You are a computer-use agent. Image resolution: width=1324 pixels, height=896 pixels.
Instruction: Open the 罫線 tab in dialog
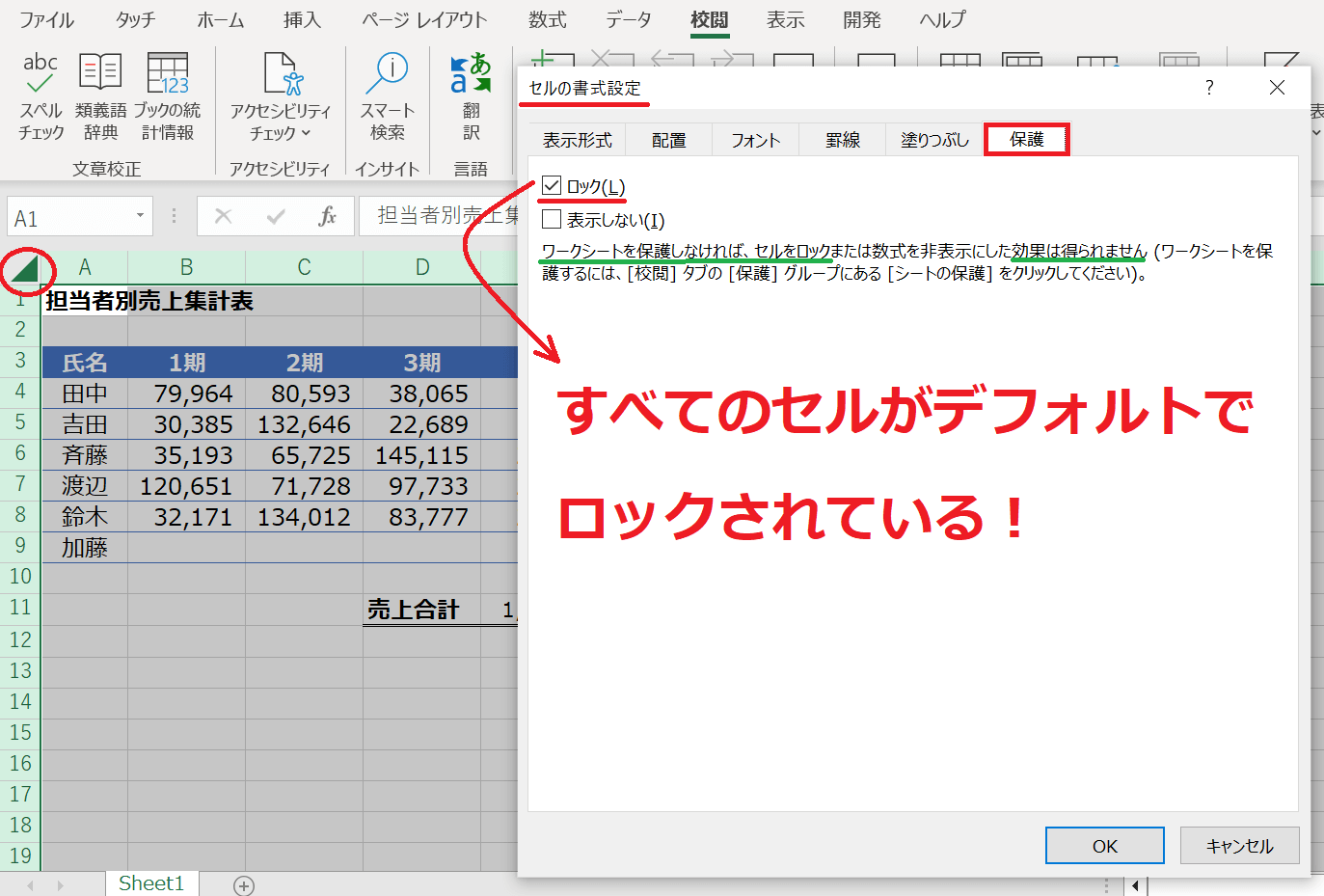click(x=842, y=140)
